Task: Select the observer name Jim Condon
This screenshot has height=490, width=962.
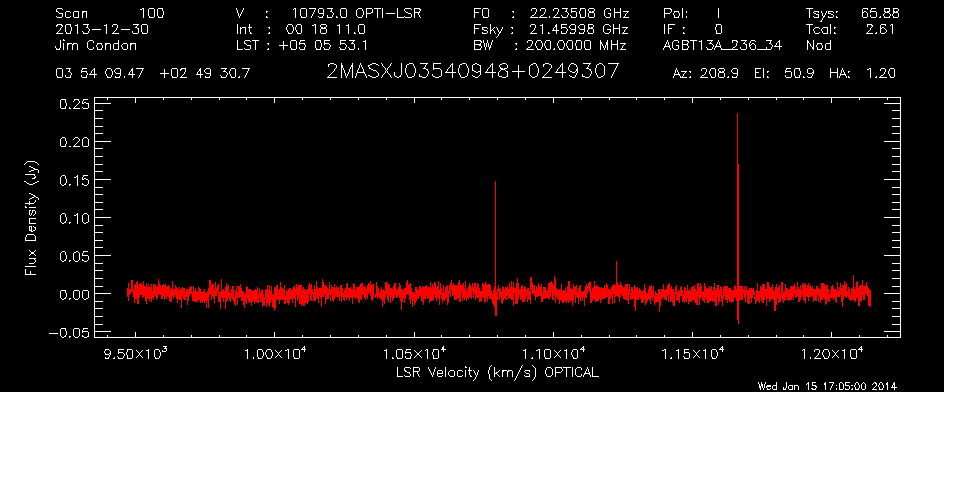Action: [x=96, y=45]
